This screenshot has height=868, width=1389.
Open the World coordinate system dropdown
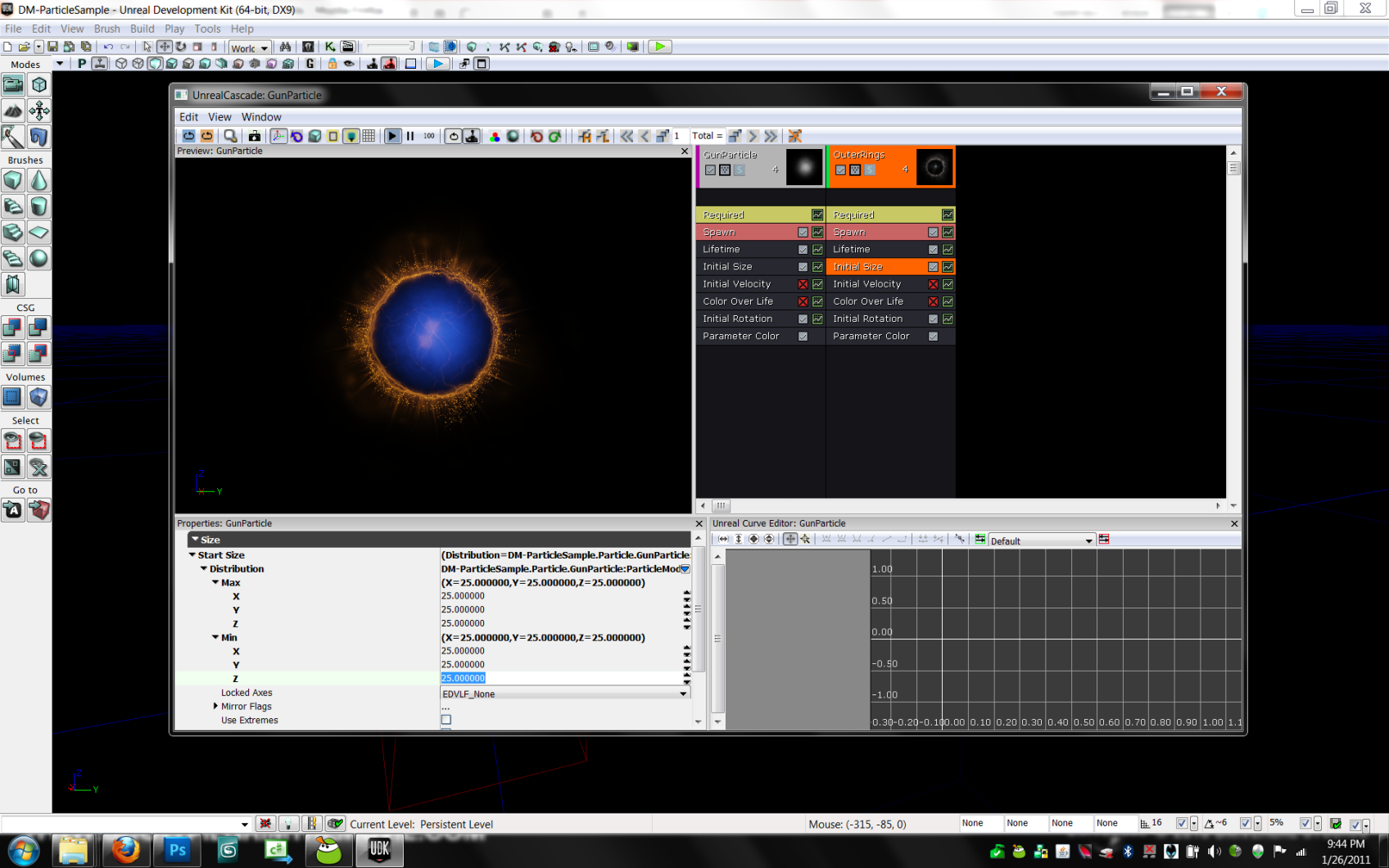pos(250,47)
